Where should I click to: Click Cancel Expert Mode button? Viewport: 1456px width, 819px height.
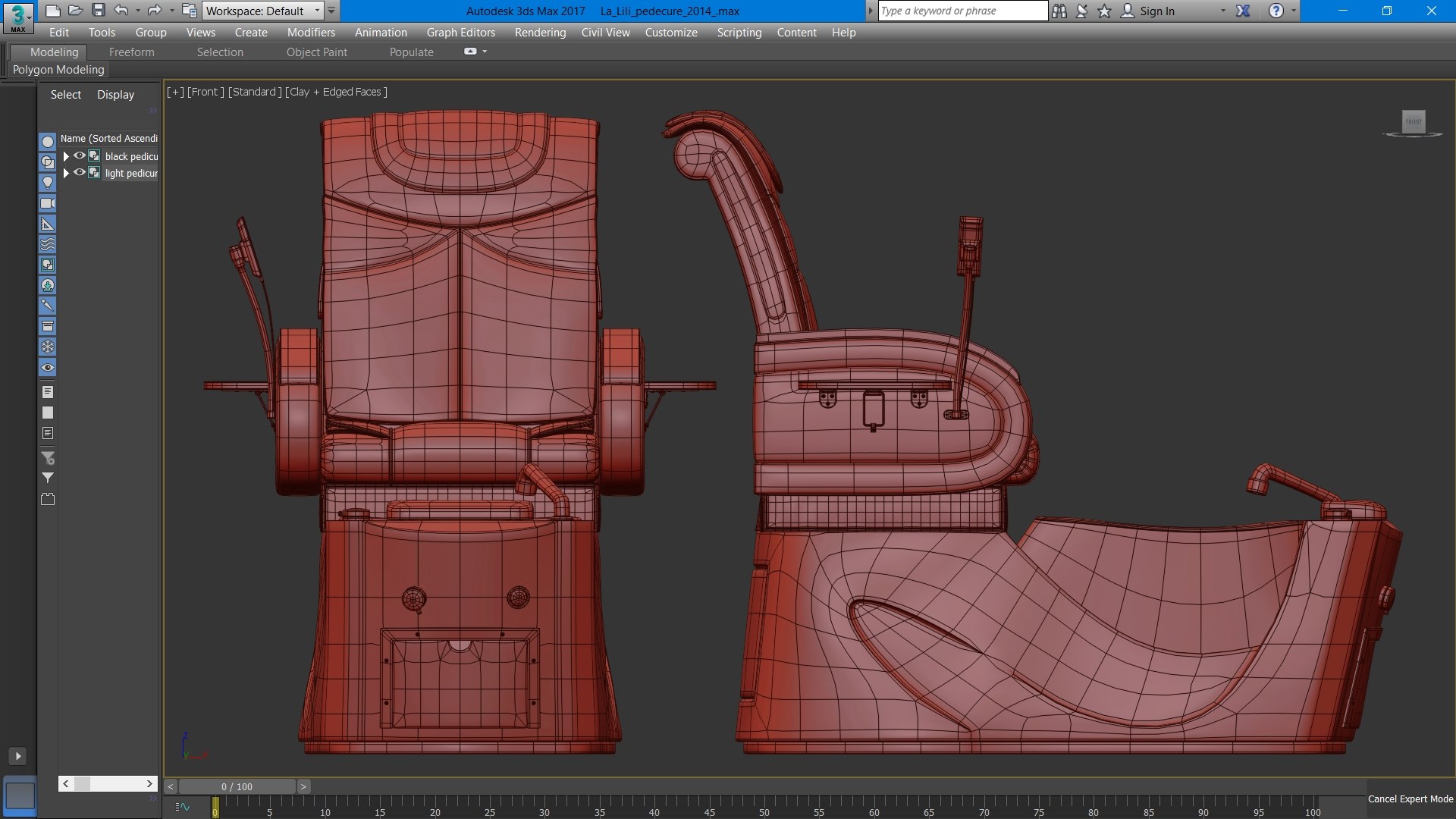pyautogui.click(x=1410, y=799)
